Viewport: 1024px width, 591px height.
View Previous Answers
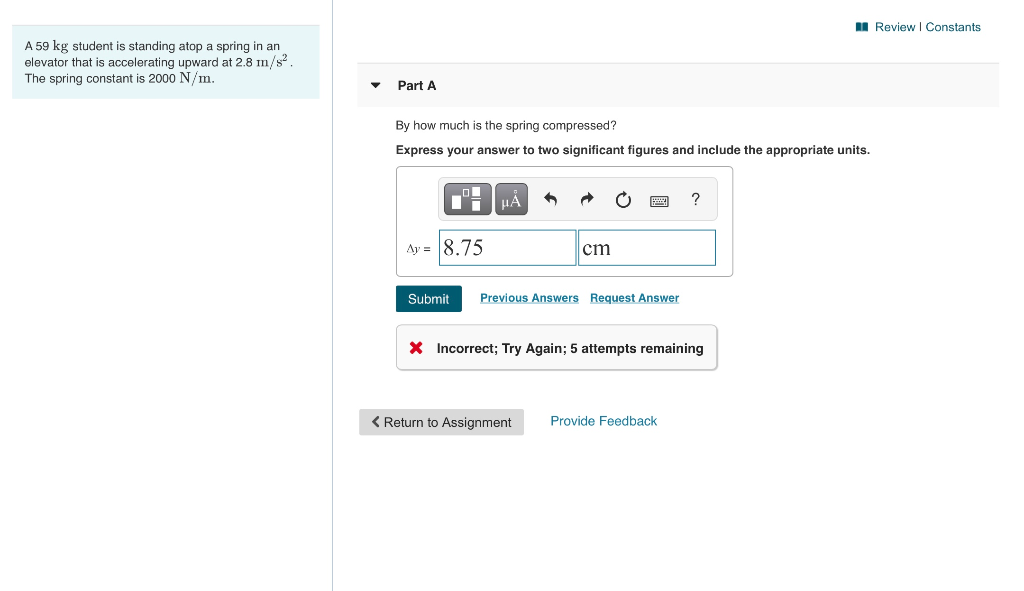click(529, 298)
